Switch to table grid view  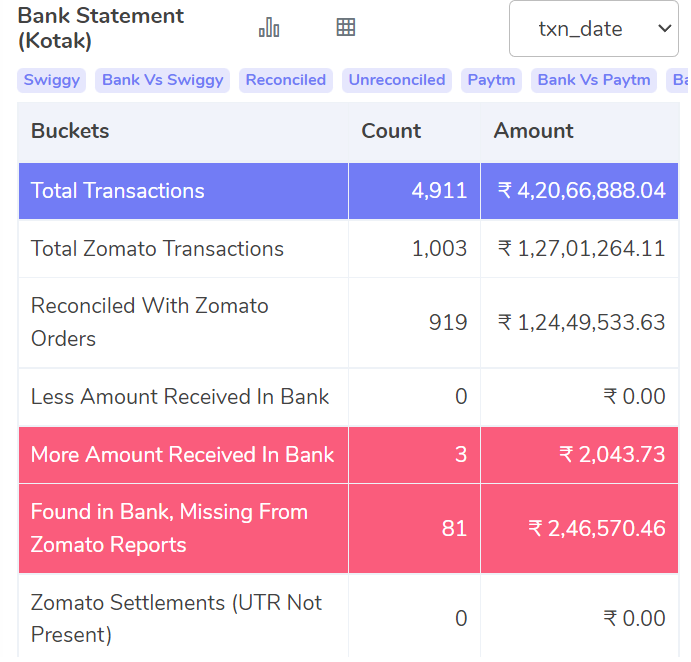346,28
